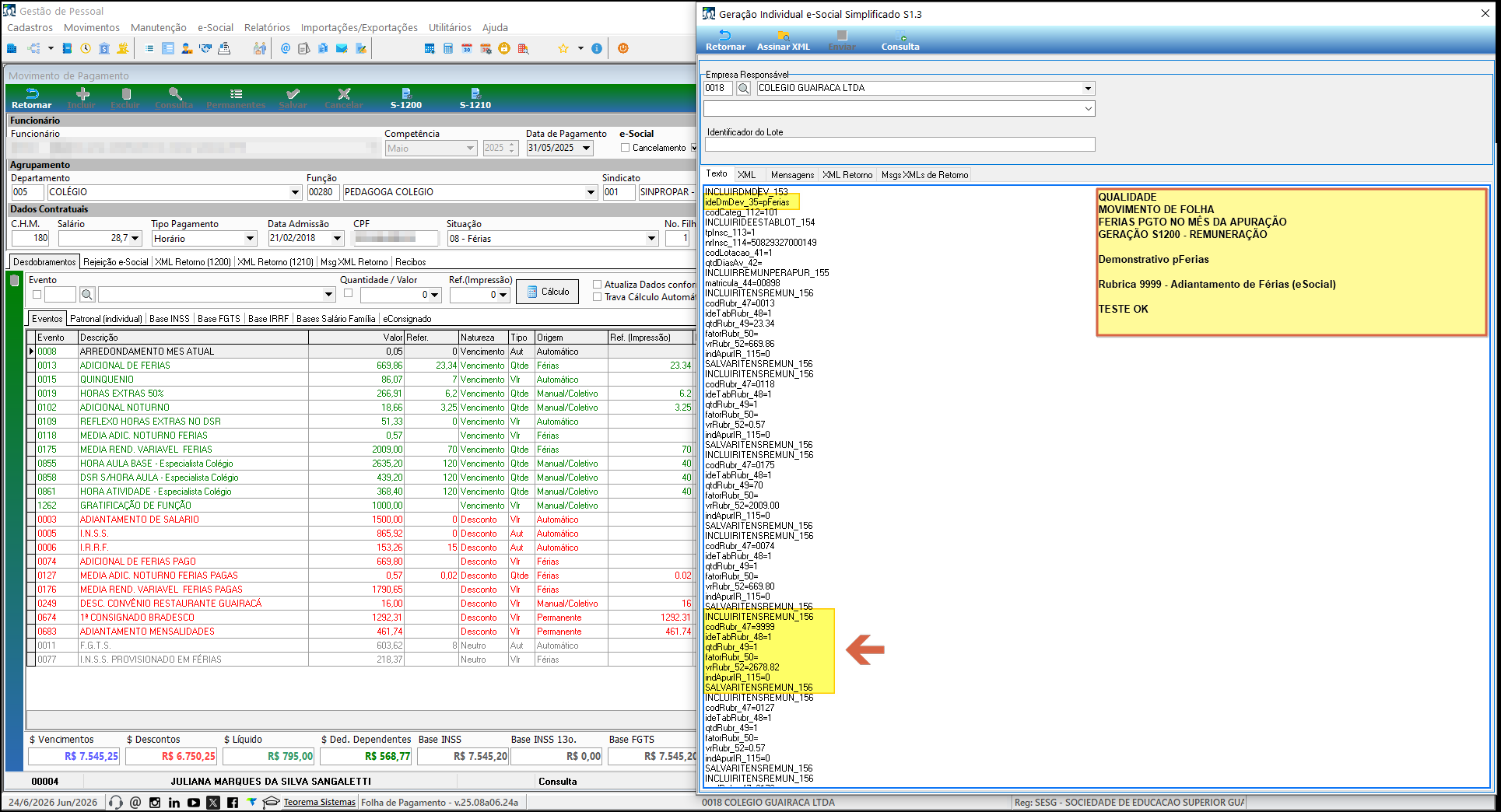Screen dimensions: 1501x812
Task: Click the yellow star favorites icon
Action: [x=563, y=48]
